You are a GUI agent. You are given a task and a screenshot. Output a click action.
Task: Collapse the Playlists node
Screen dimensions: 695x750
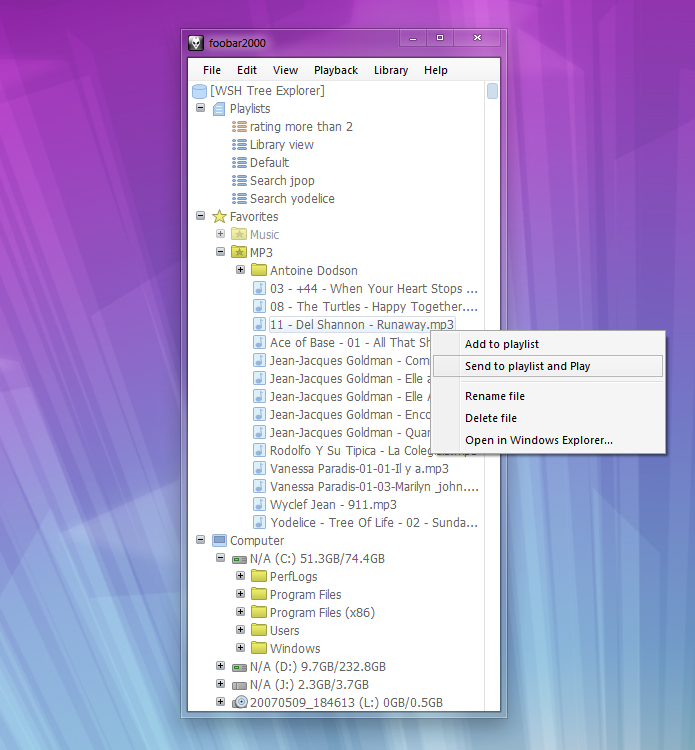[x=200, y=108]
